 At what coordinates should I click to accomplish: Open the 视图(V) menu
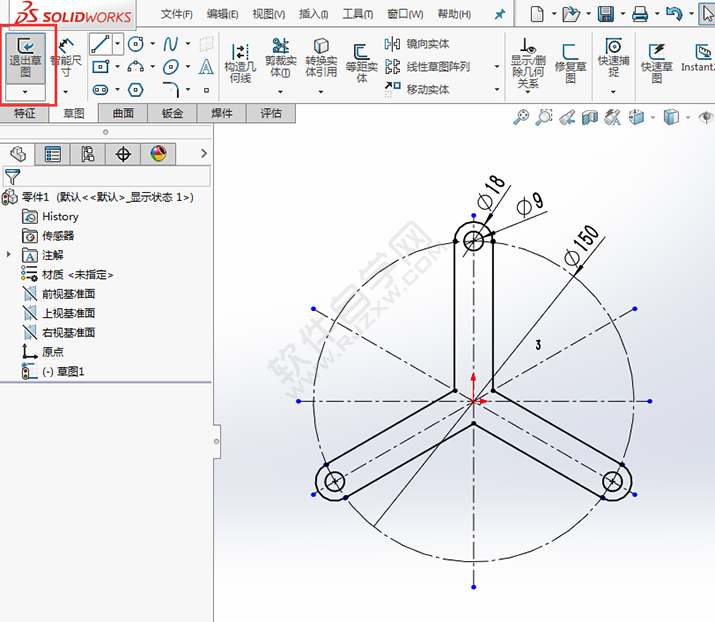pyautogui.click(x=269, y=15)
